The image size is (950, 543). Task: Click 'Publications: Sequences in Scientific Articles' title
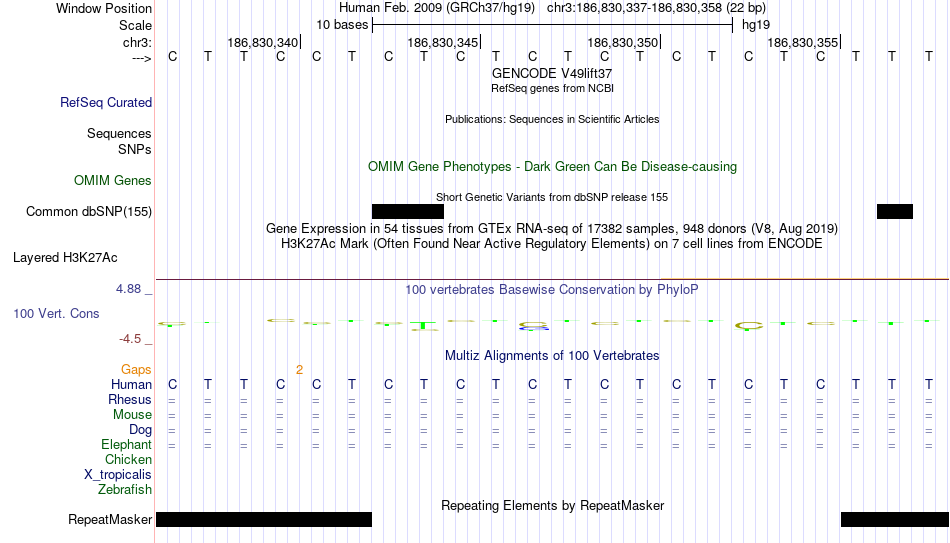[552, 119]
